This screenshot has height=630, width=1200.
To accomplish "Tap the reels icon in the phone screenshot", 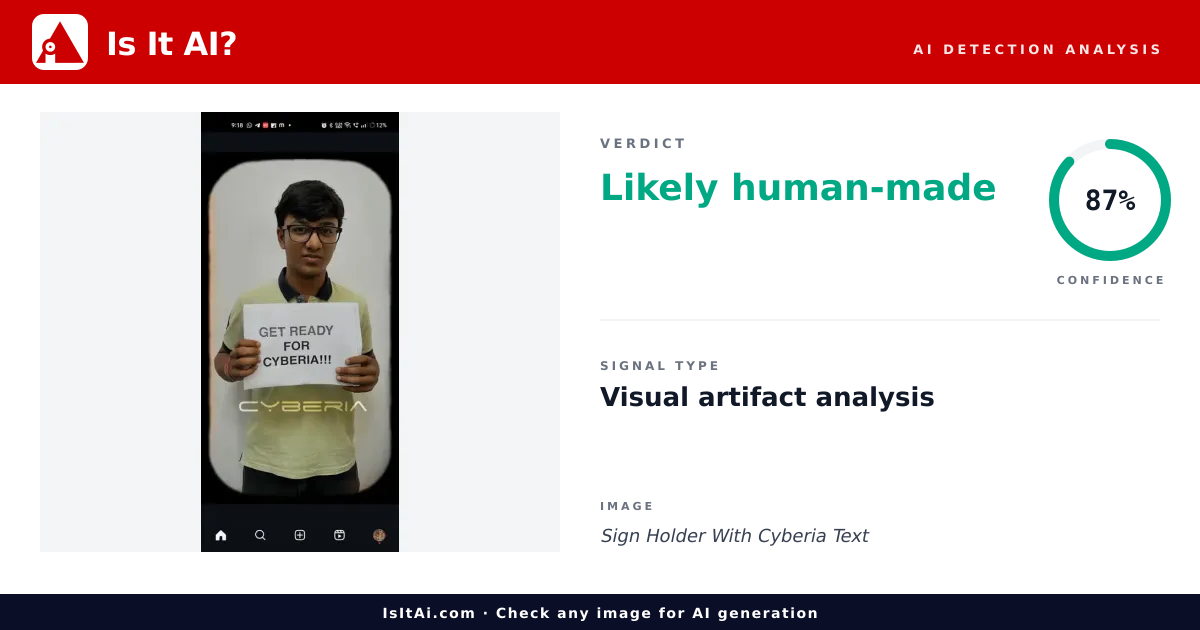I will [339, 535].
